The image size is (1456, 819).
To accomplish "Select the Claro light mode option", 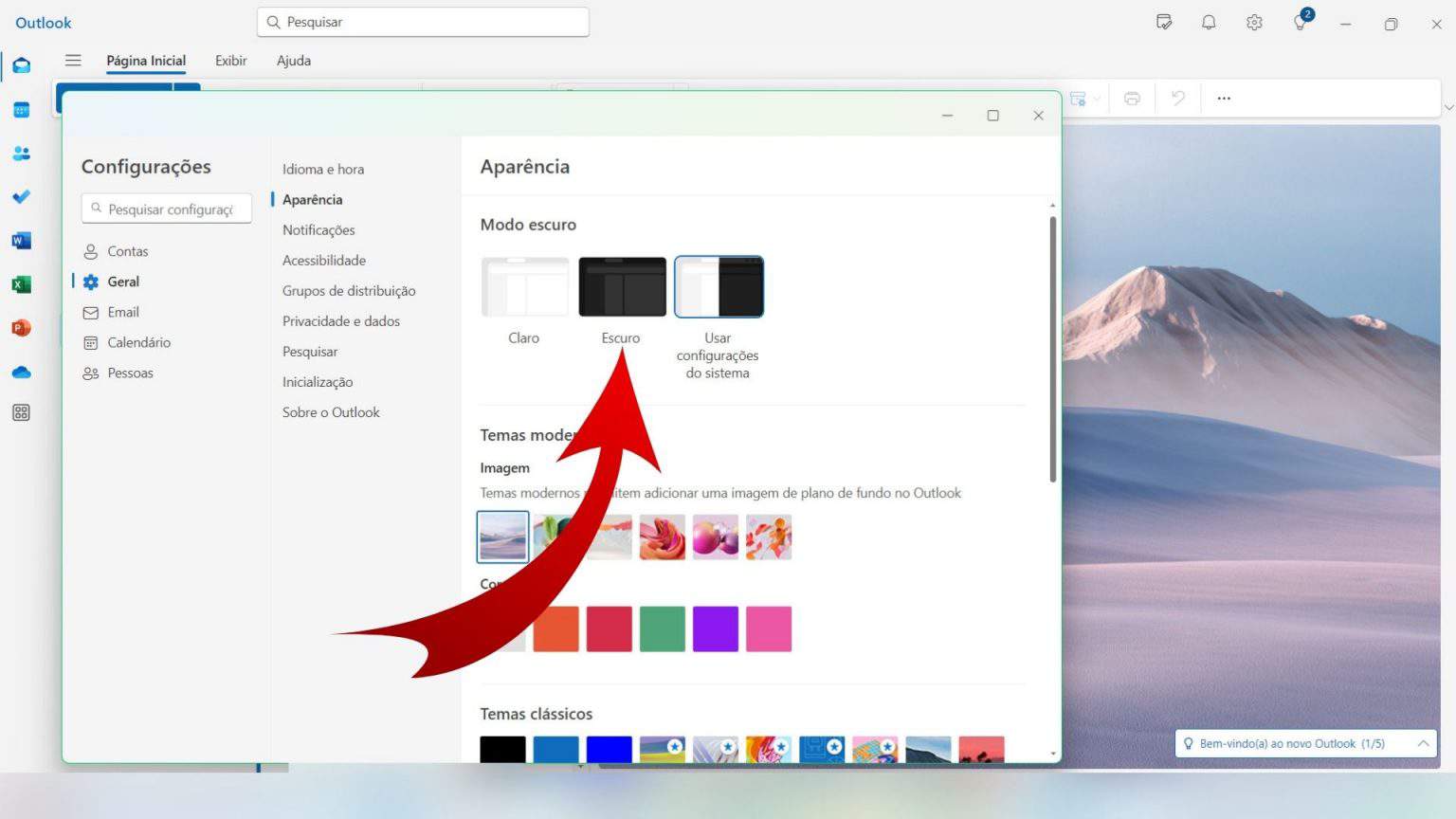I will [x=524, y=287].
